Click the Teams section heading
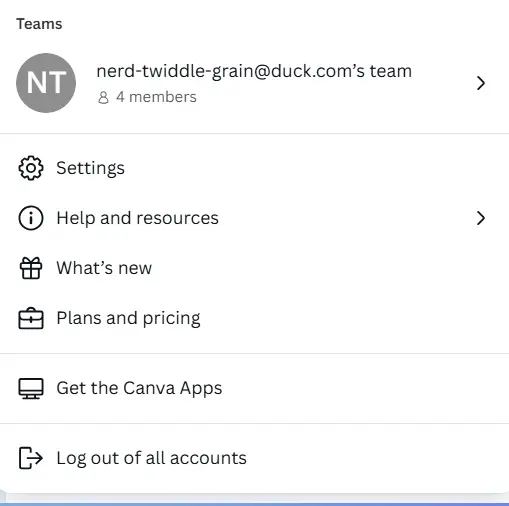This screenshot has width=509, height=506. click(x=39, y=24)
